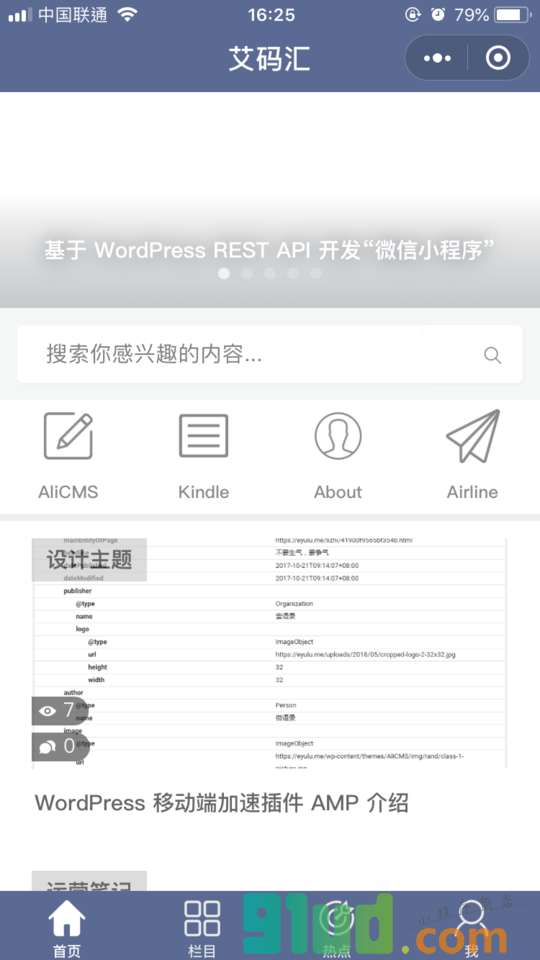
Task: Tap the Kindle label text
Action: tap(203, 492)
